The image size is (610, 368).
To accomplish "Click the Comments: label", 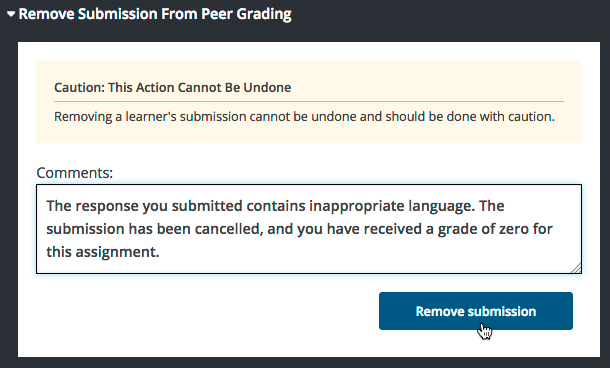I will tap(74, 173).
